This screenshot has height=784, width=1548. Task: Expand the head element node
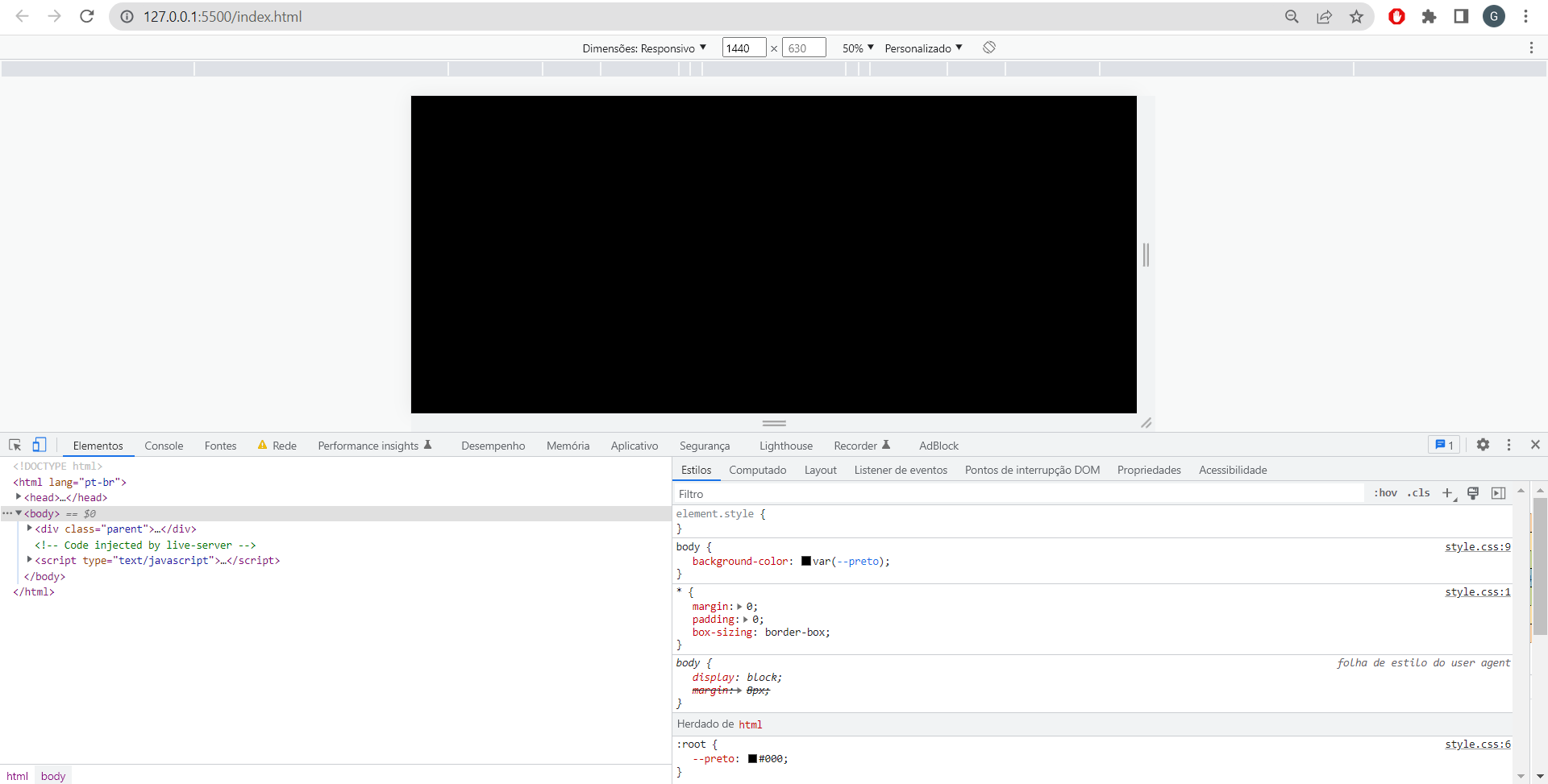point(19,497)
